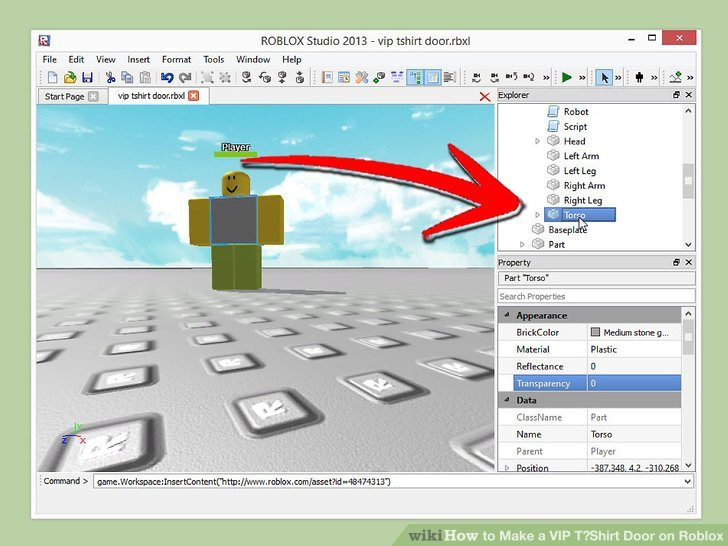The height and width of the screenshot is (546, 728).
Task: Expand the Position property row
Action: (507, 468)
